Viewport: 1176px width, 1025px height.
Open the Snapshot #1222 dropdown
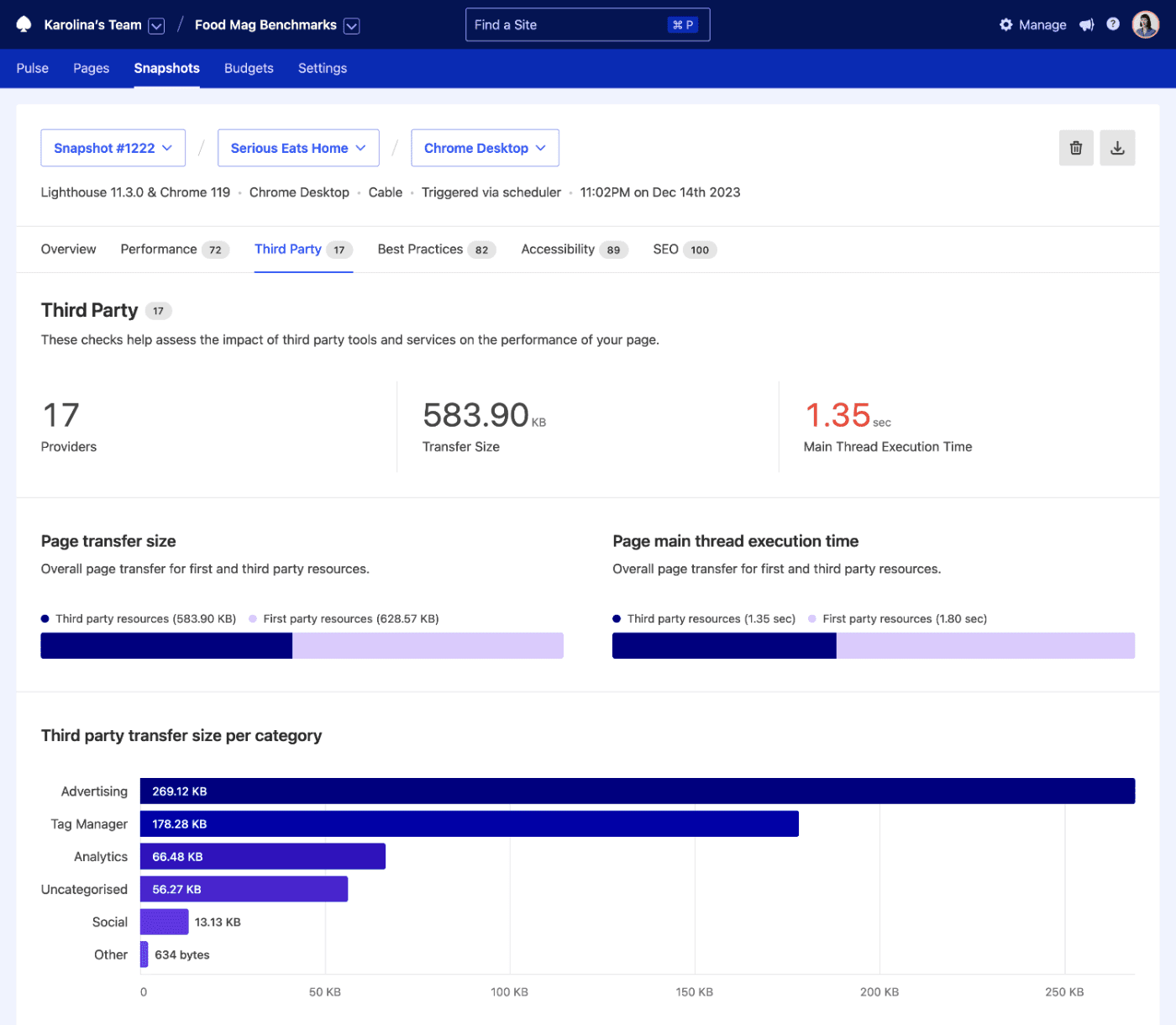point(113,148)
